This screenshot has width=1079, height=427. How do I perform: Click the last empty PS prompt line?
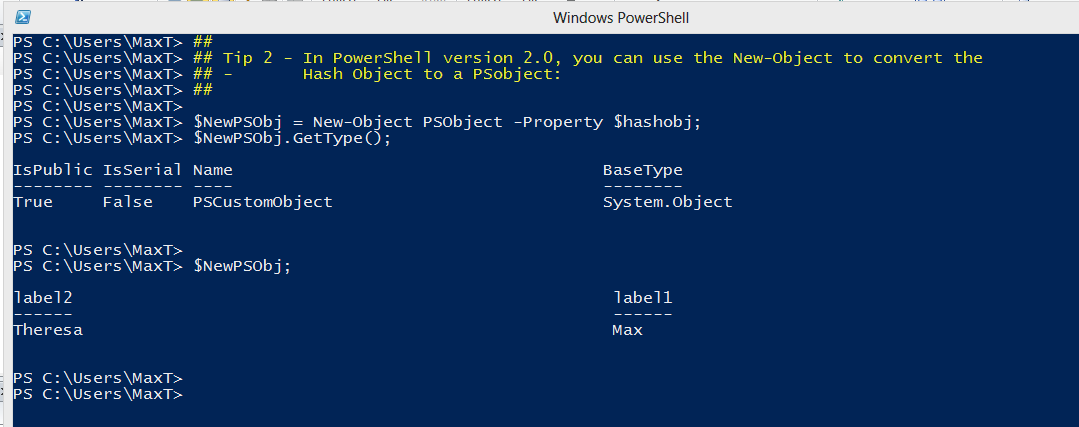pyautogui.click(x=98, y=395)
